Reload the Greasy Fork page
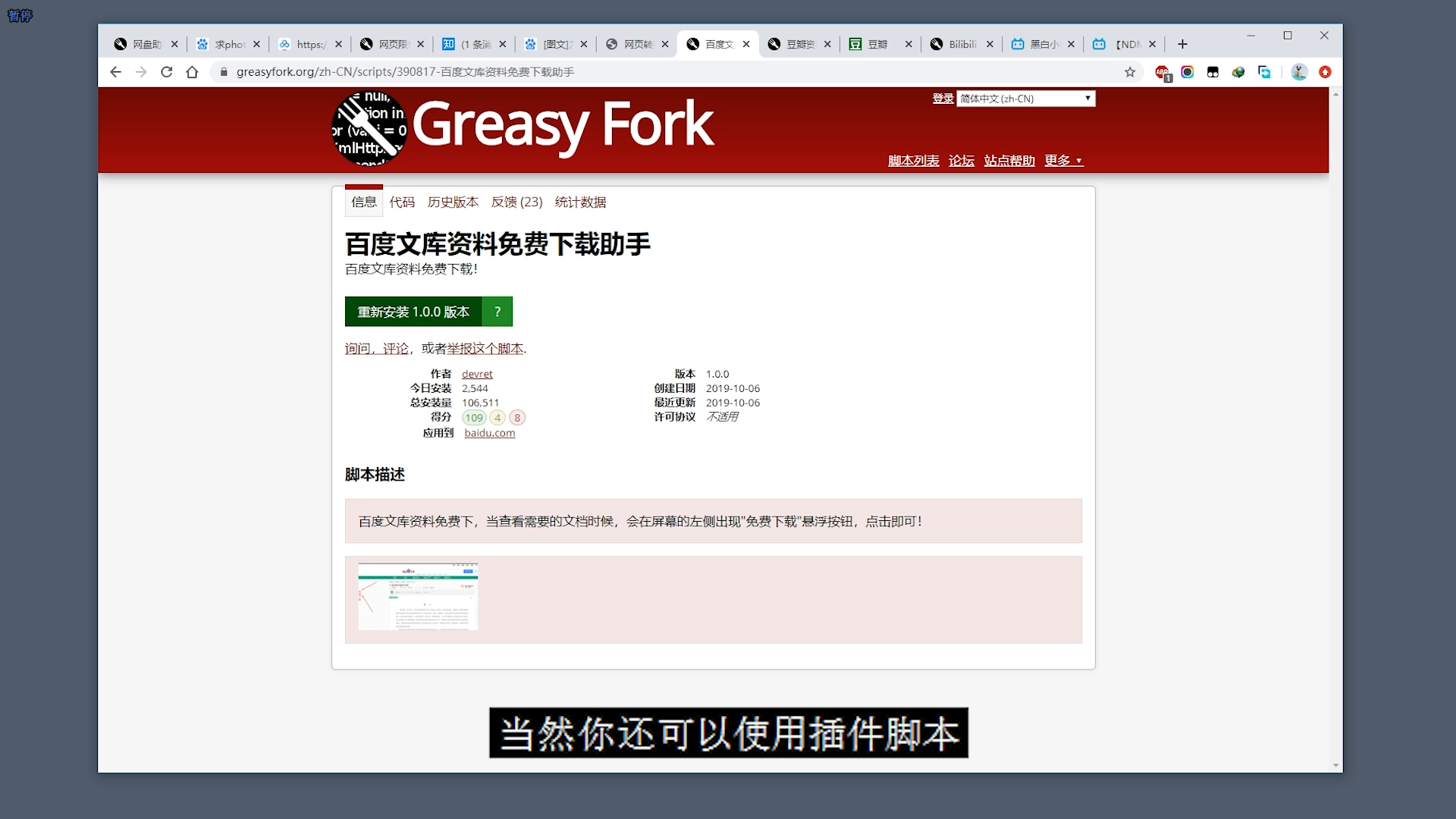This screenshot has width=1456, height=819. click(x=167, y=72)
